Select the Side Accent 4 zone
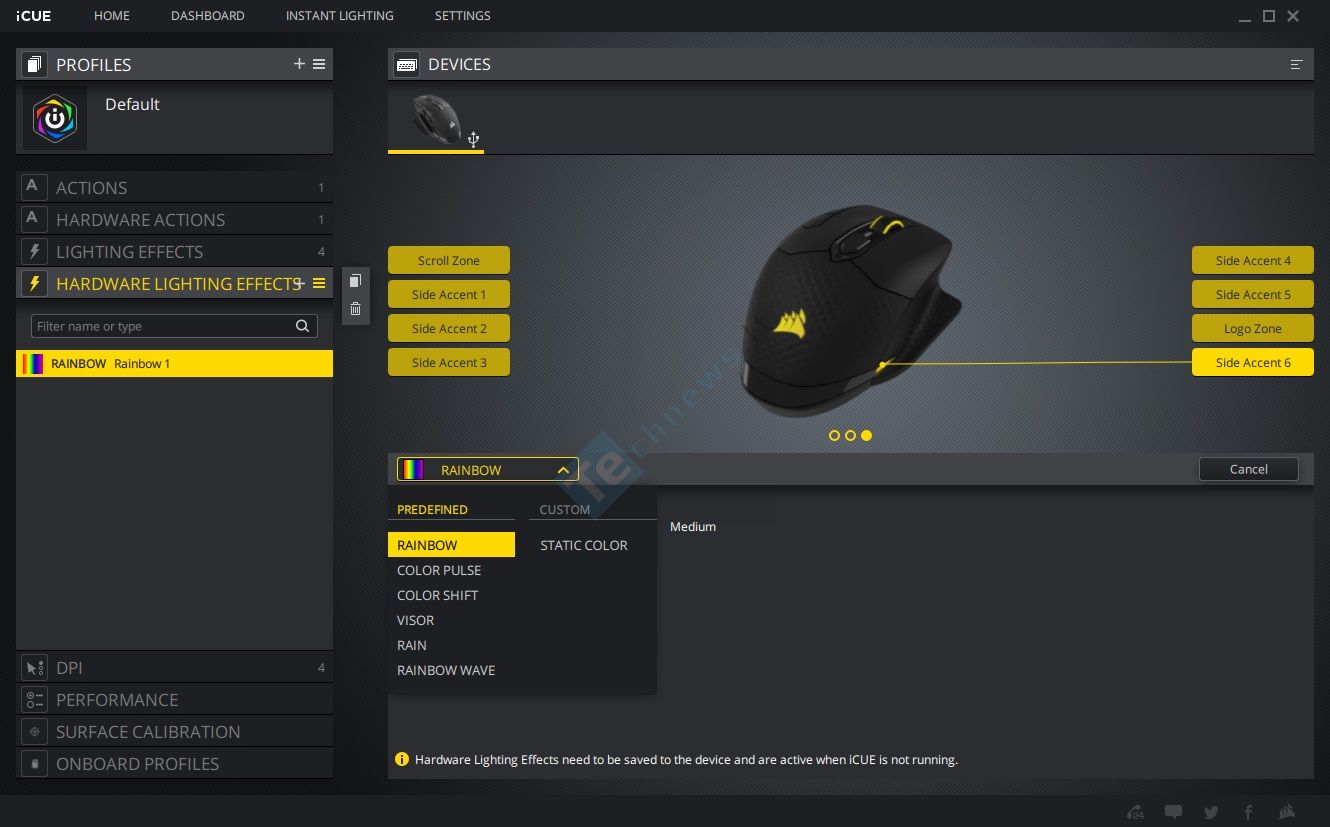The image size is (1330, 827). coord(1253,260)
